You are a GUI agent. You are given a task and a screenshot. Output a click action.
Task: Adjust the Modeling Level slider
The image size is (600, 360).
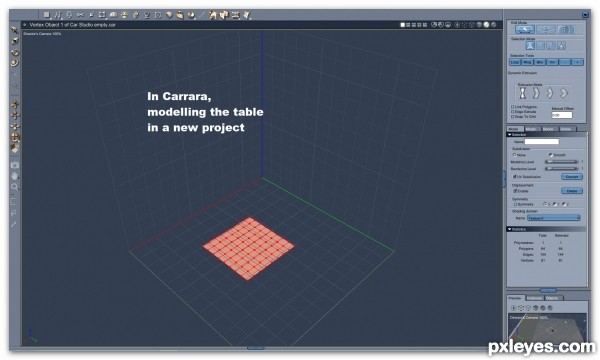click(562, 162)
